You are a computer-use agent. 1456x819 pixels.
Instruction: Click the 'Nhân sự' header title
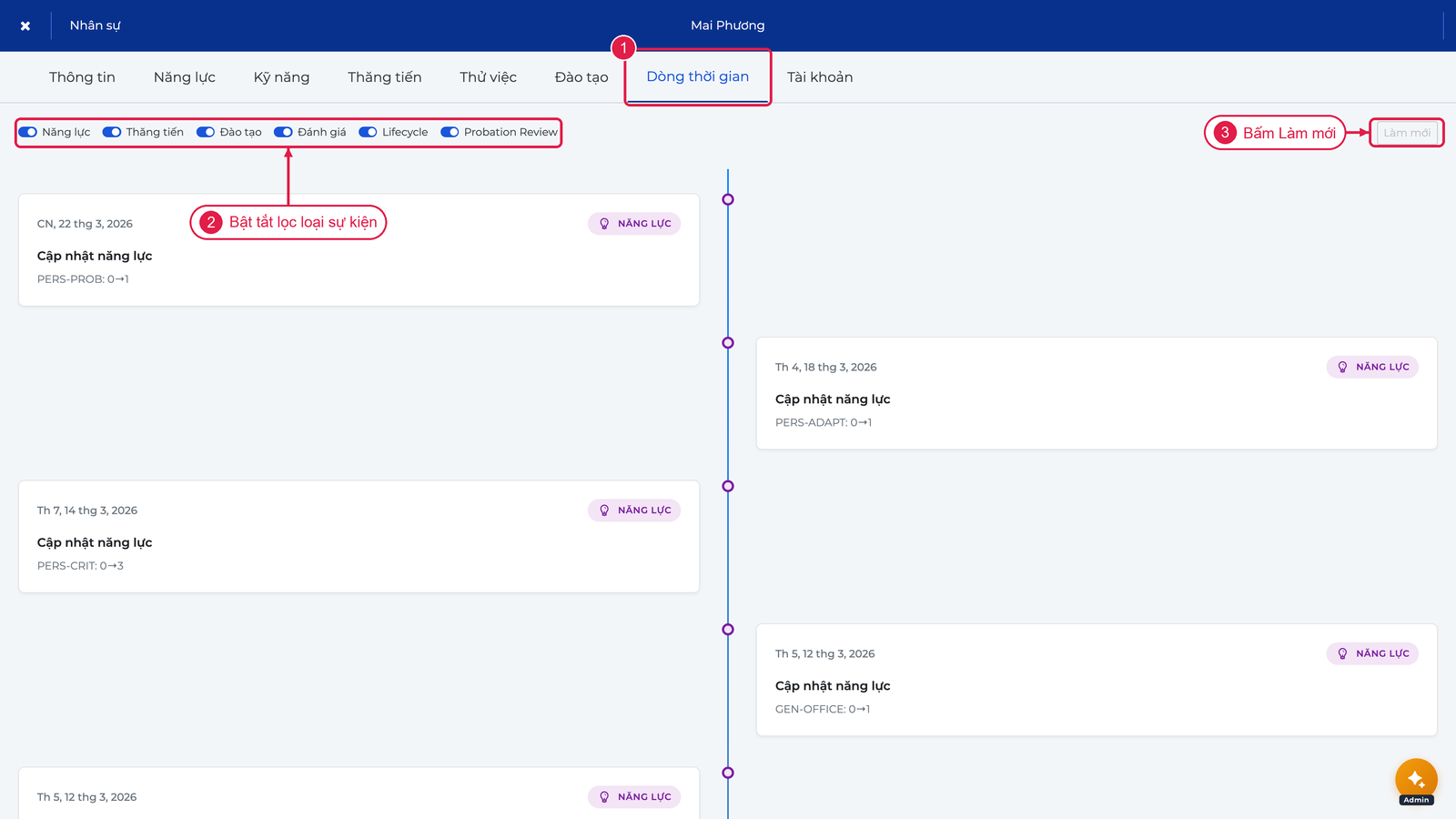[x=95, y=25]
